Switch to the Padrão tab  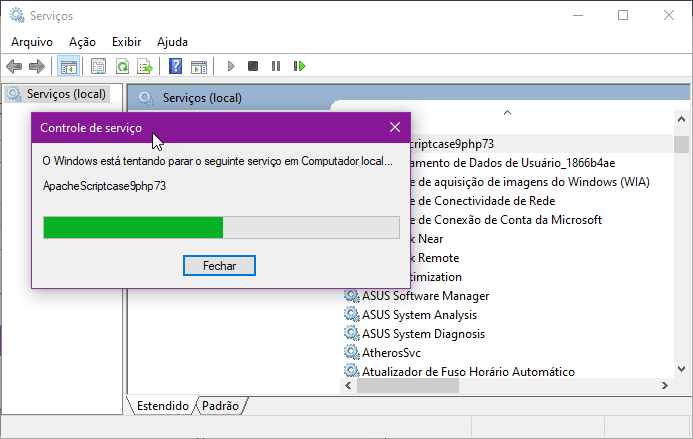(x=221, y=406)
